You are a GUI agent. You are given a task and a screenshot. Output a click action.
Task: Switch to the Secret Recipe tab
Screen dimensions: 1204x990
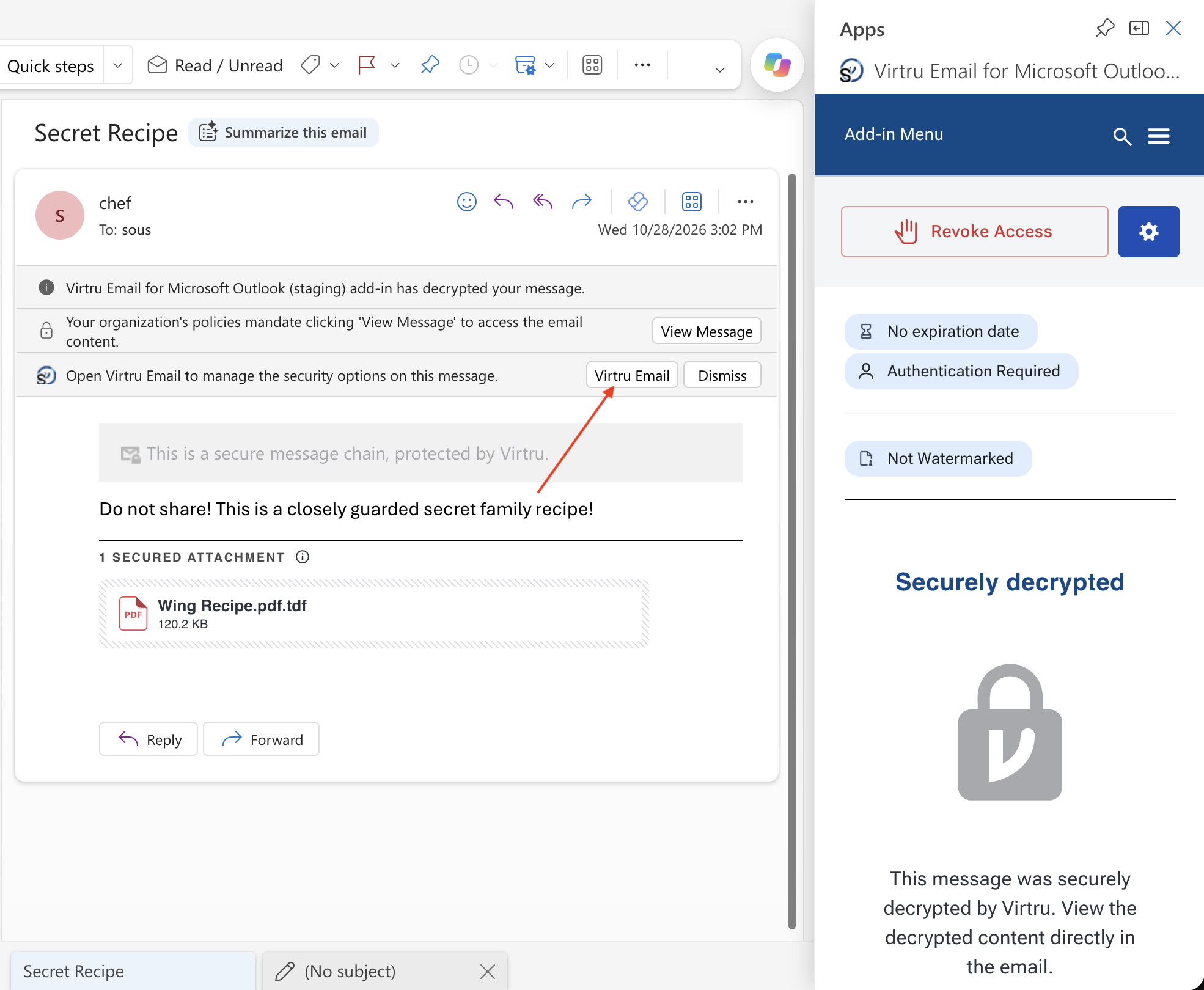(133, 971)
